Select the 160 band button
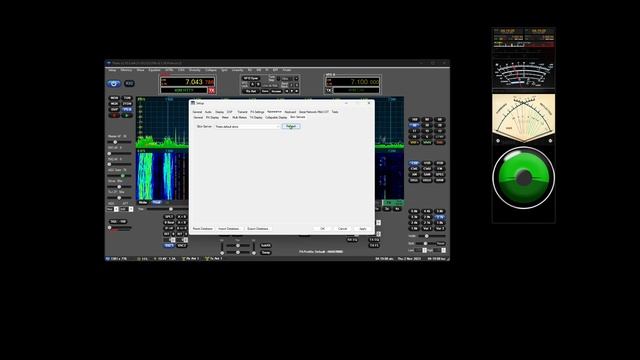Image resolution: width=640 pixels, height=360 pixels. pyautogui.click(x=415, y=120)
